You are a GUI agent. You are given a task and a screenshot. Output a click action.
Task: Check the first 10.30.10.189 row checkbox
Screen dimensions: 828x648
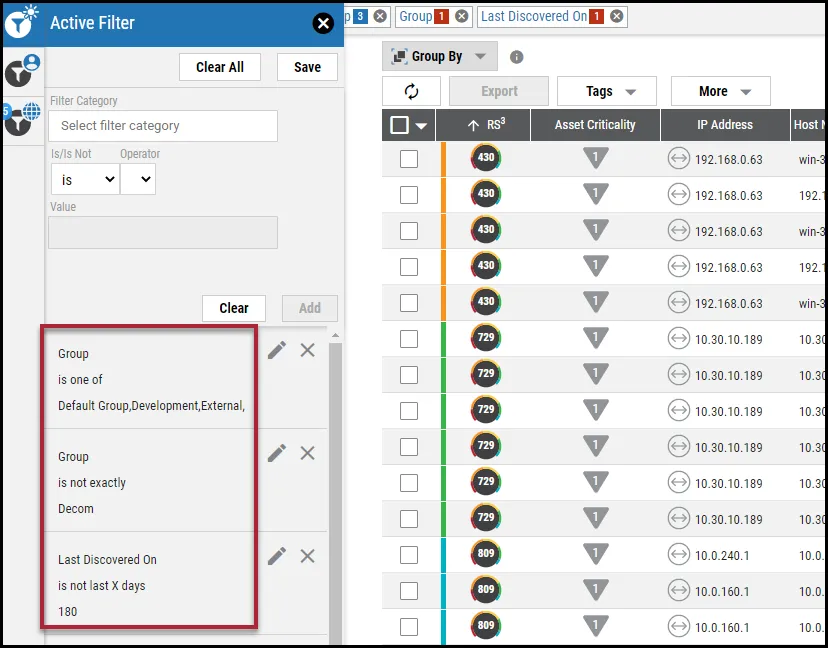(409, 339)
